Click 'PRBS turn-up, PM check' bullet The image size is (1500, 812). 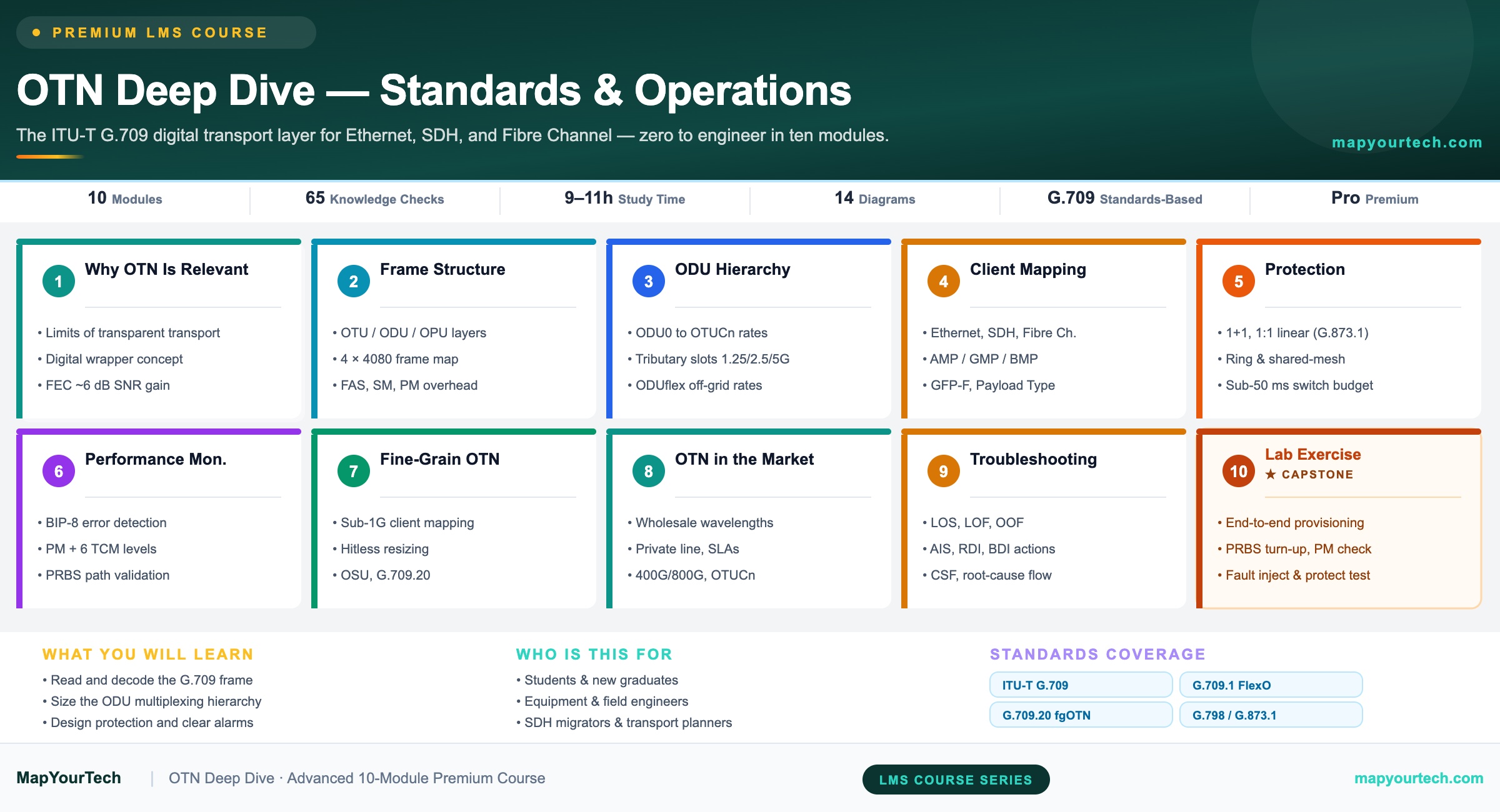point(1294,549)
